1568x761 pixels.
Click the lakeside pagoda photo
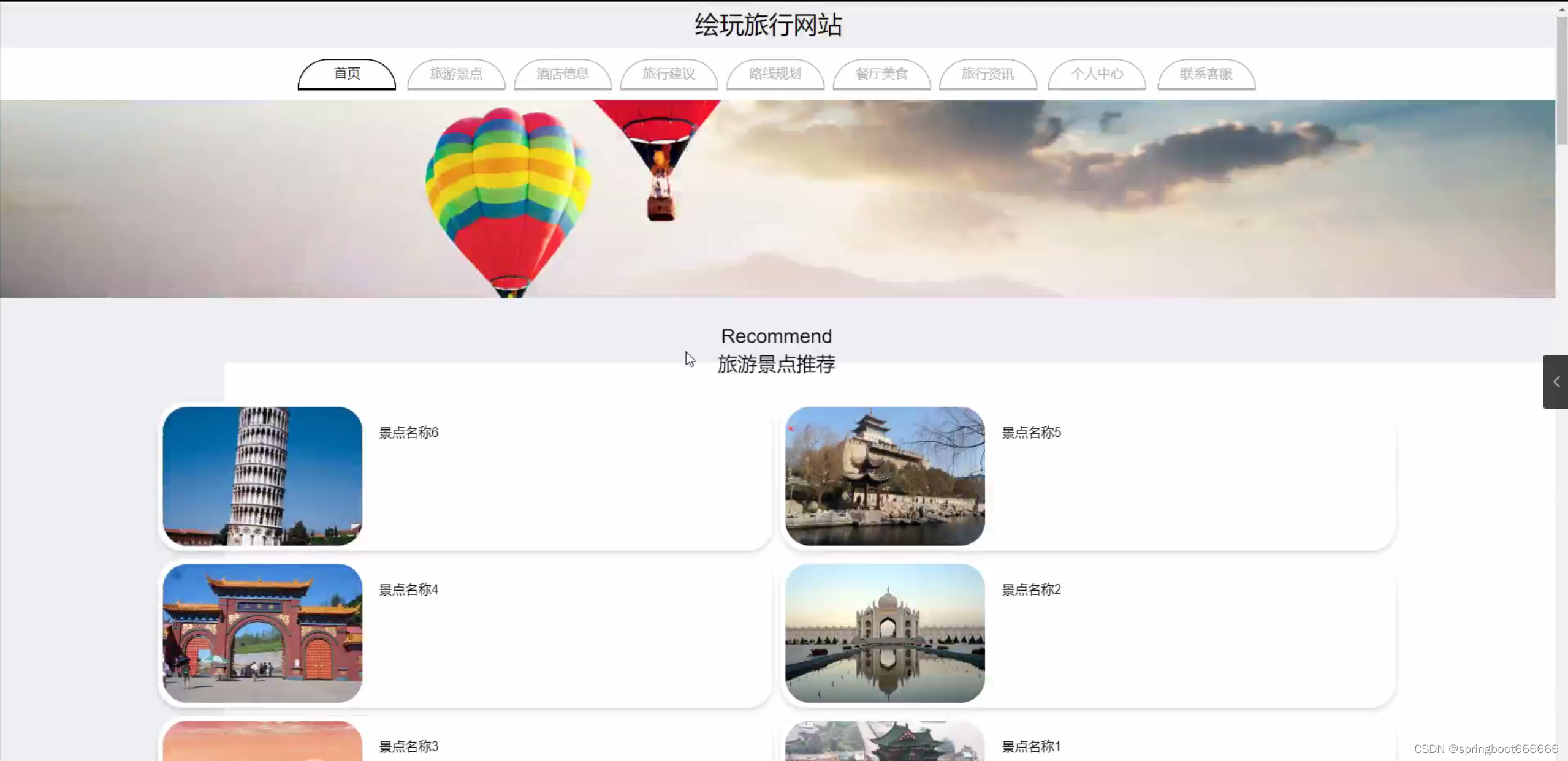point(885,475)
